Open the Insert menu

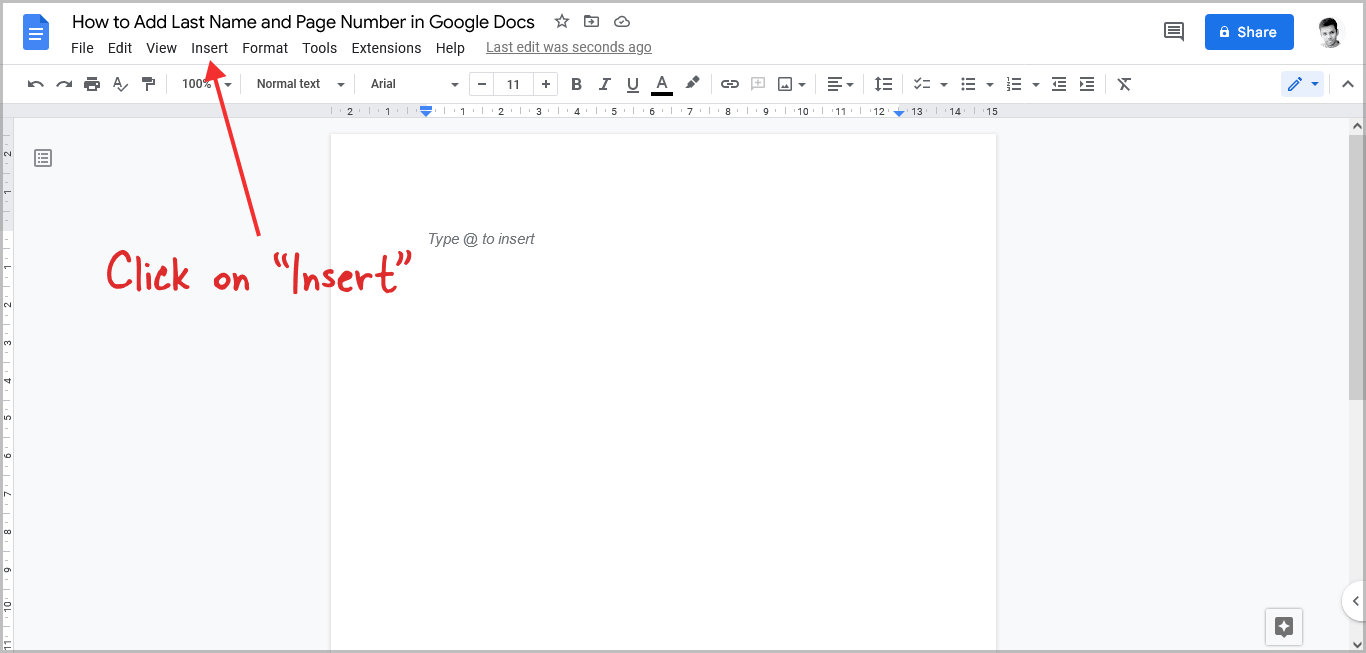[x=209, y=47]
